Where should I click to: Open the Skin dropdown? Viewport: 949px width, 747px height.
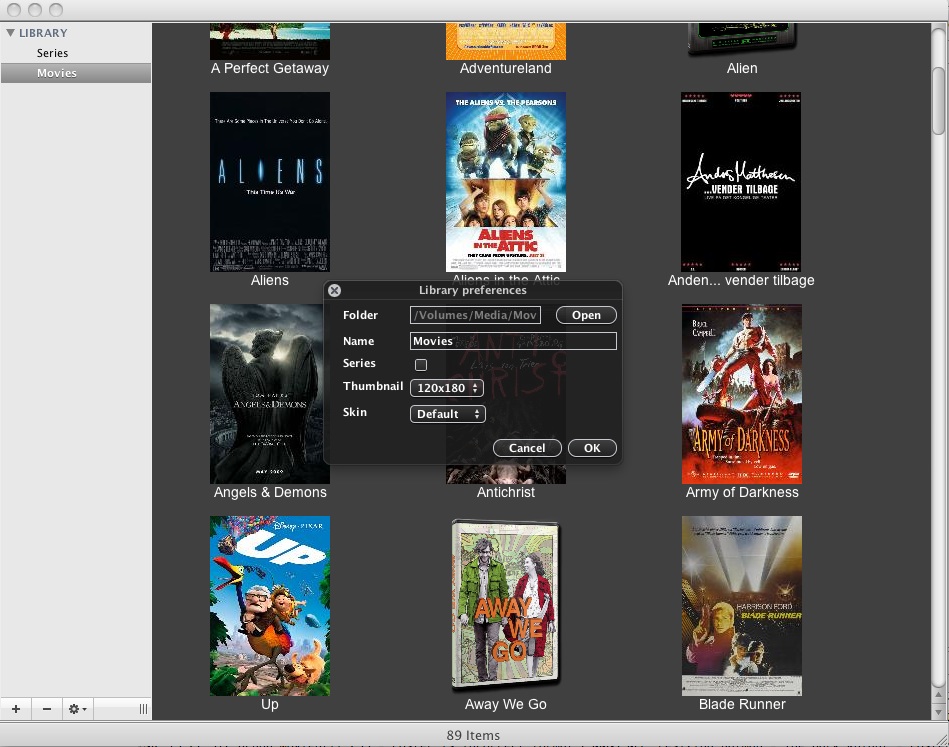click(447, 414)
